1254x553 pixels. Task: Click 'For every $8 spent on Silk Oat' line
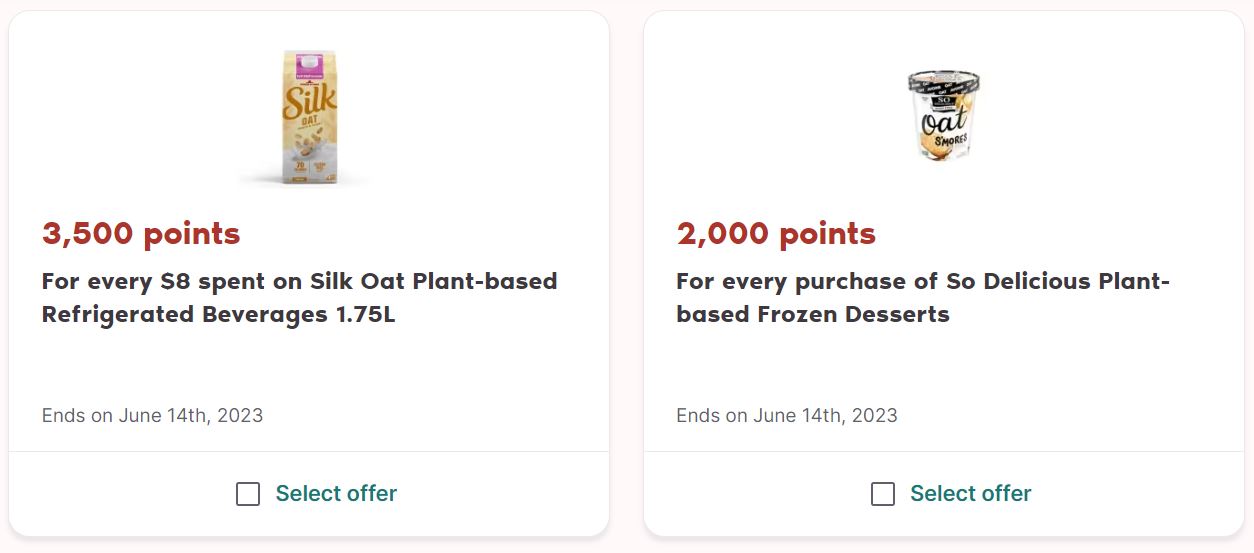tap(299, 282)
